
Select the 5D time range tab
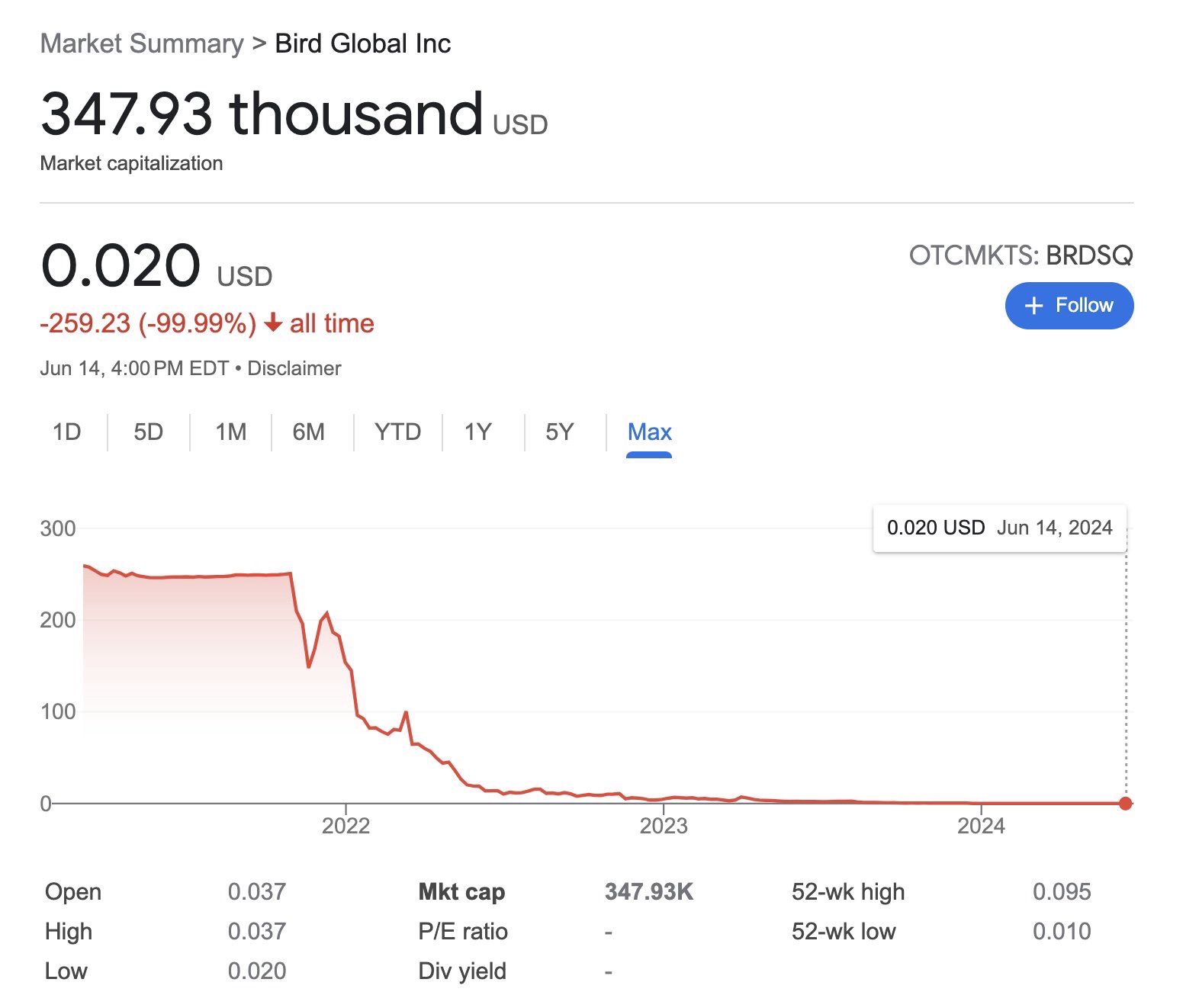coord(148,432)
